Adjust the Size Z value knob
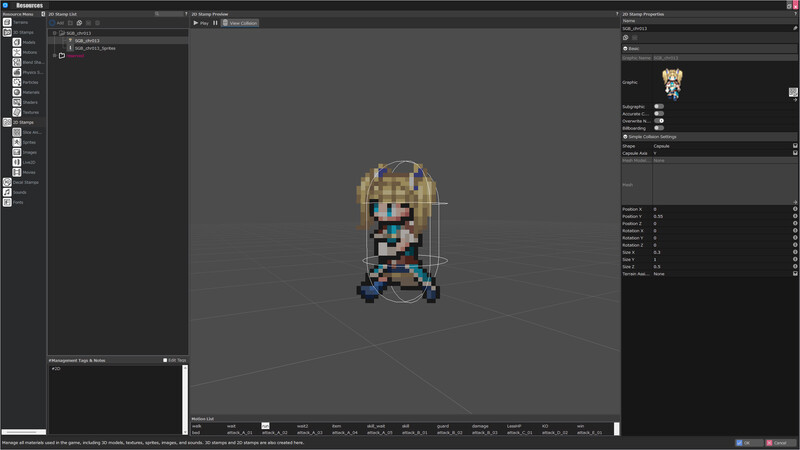The width and height of the screenshot is (800, 450). pos(795,266)
